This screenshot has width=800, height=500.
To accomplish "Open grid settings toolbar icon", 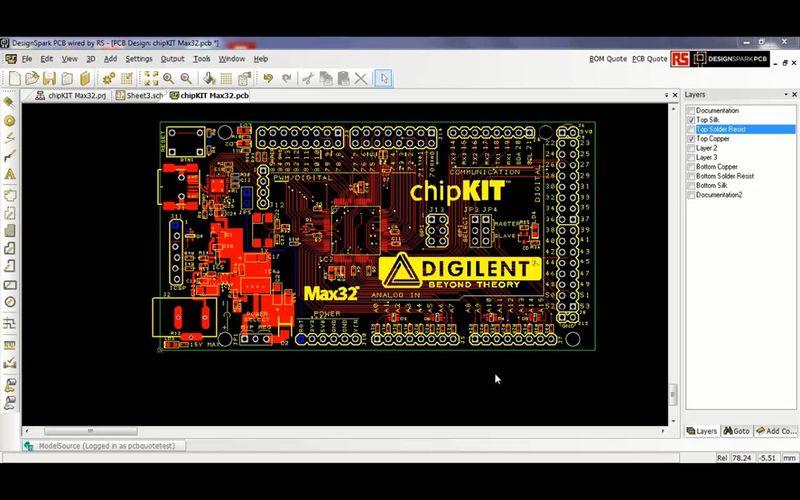I will pyautogui.click(x=227, y=79).
